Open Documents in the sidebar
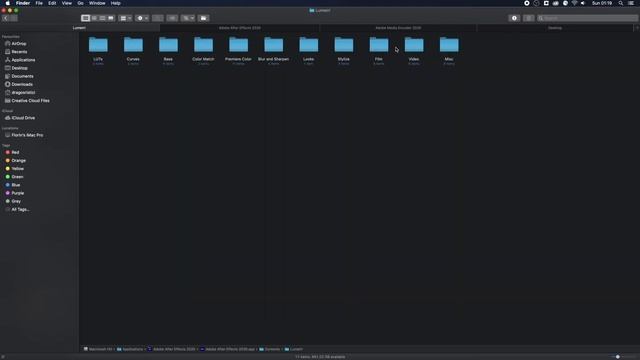 (22, 76)
